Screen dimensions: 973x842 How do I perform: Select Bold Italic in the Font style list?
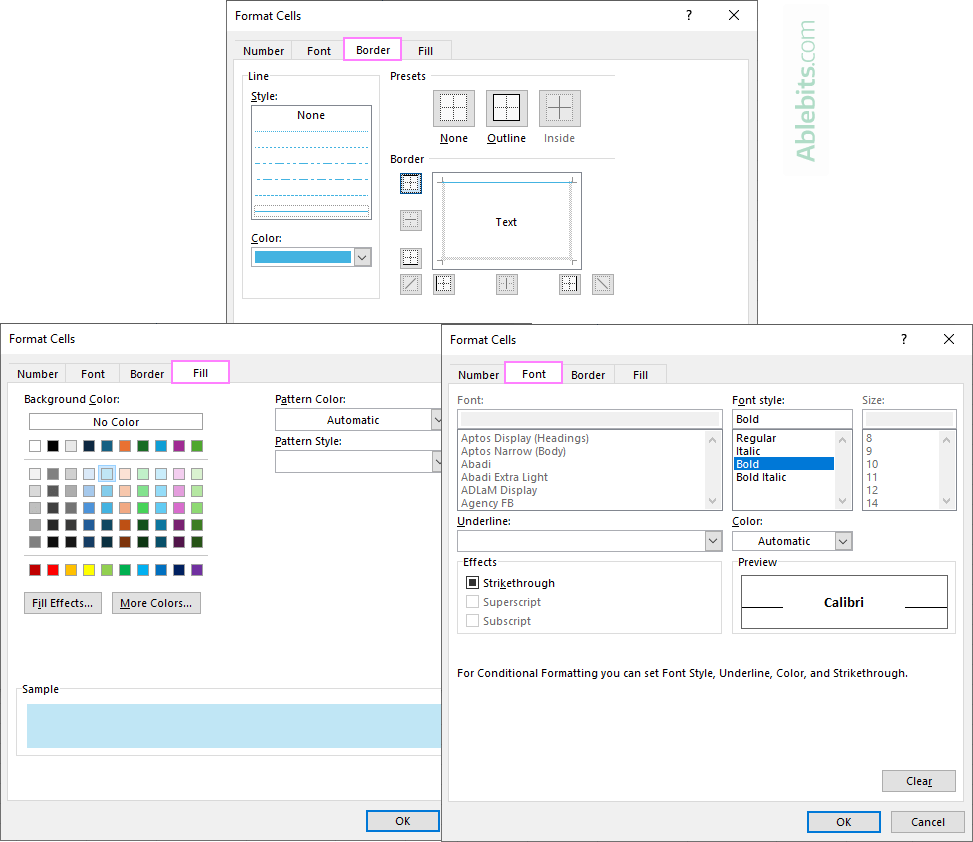click(x=761, y=477)
